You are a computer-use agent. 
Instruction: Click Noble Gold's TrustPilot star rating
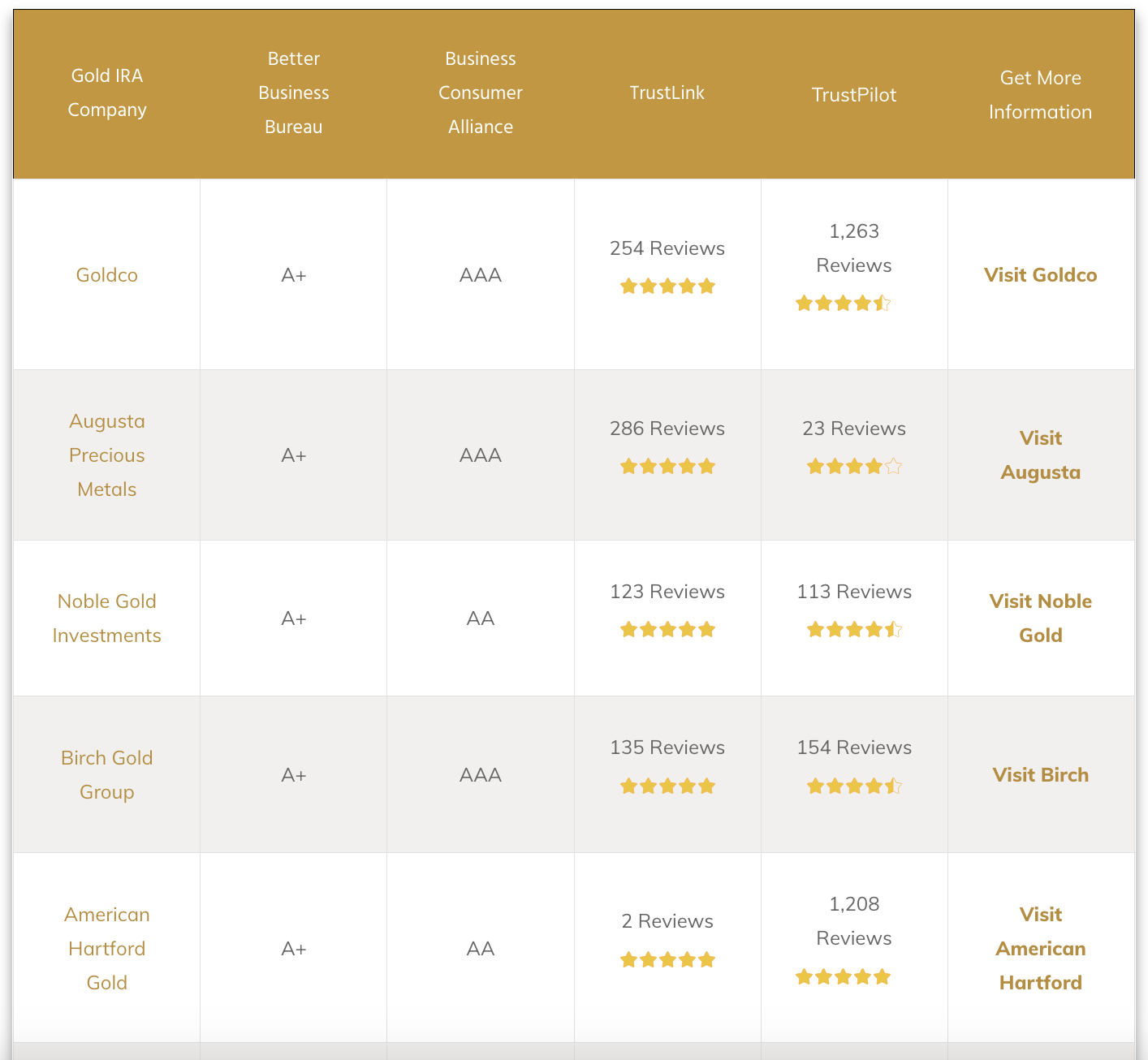[854, 629]
